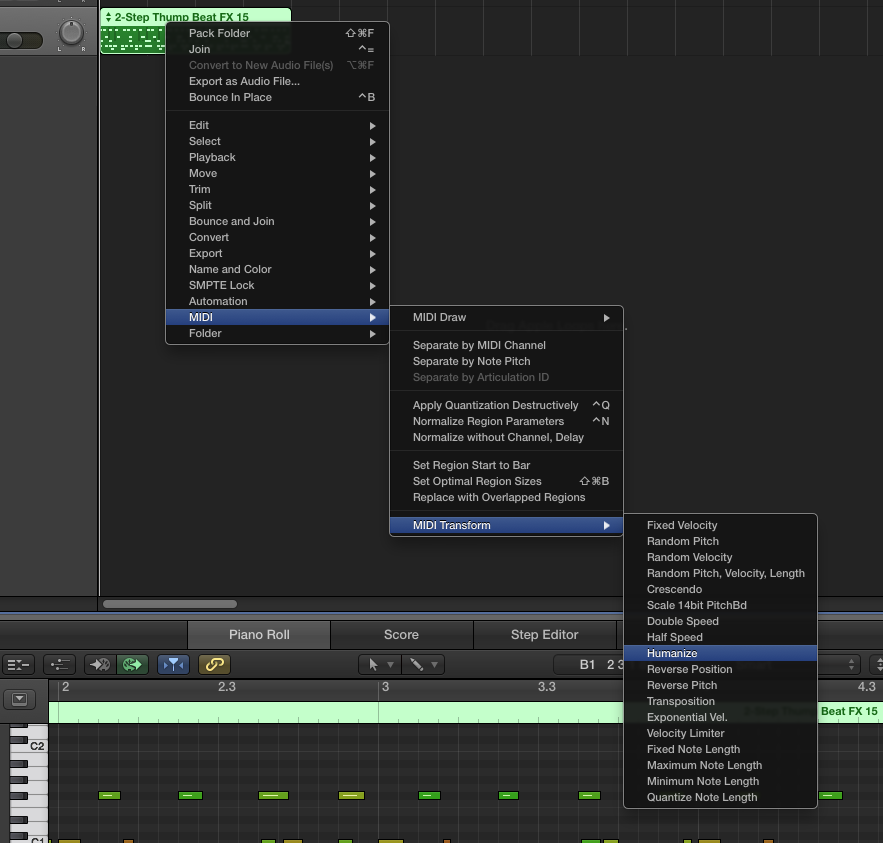Expand the Move submenu
The width and height of the screenshot is (883, 843).
tap(277, 173)
